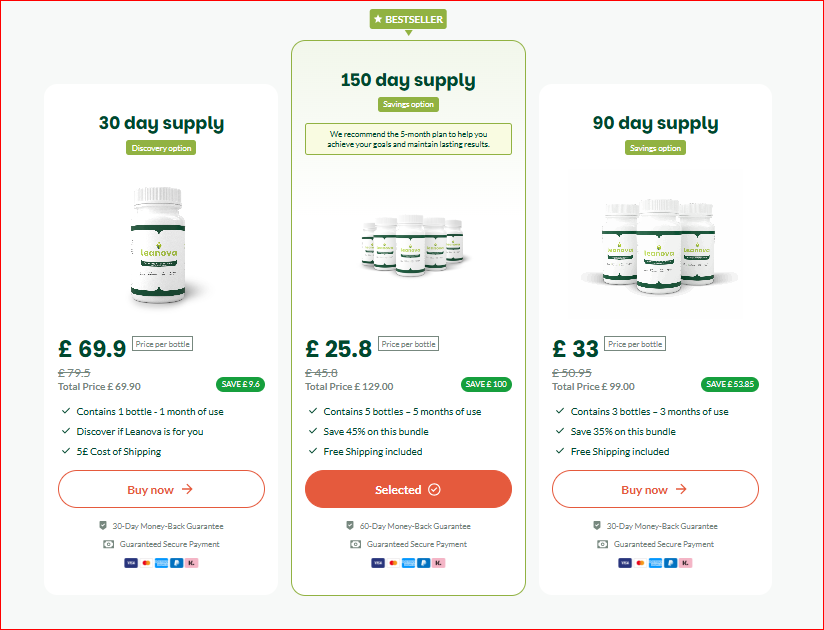The height and width of the screenshot is (630, 824).
Task: Click the SAVE £ 100 badge
Action: pyautogui.click(x=486, y=385)
